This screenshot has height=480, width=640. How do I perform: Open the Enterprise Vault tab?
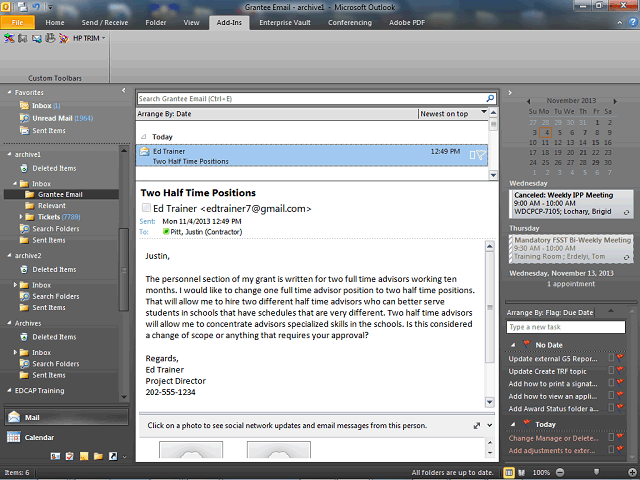coord(285,23)
